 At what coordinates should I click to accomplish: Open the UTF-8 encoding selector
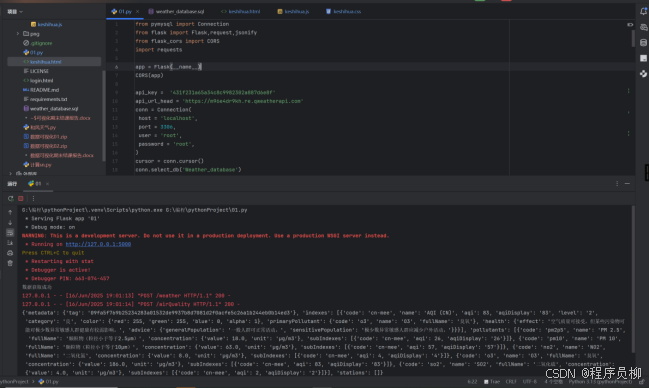[x=529, y=382]
